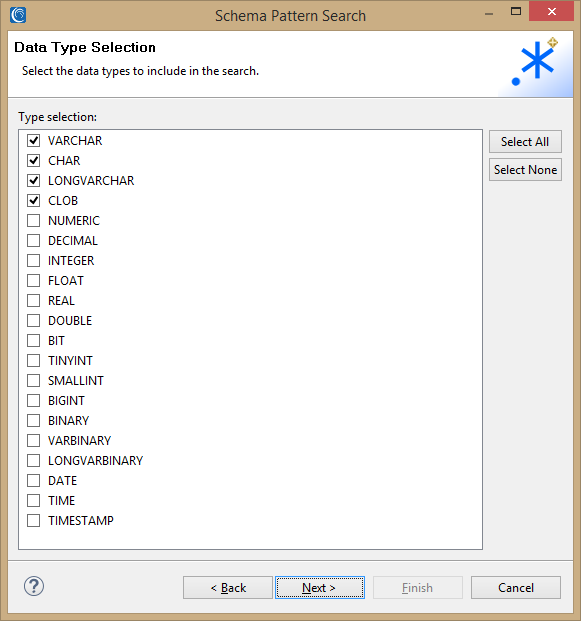Open the help question mark icon
Image resolution: width=581 pixels, height=621 pixels.
34,586
